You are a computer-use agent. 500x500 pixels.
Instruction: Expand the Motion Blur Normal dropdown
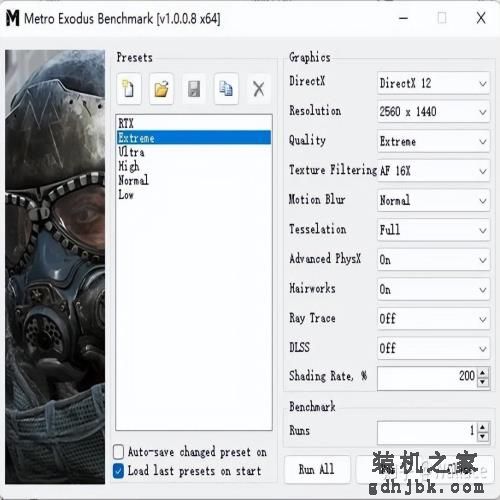(433, 201)
